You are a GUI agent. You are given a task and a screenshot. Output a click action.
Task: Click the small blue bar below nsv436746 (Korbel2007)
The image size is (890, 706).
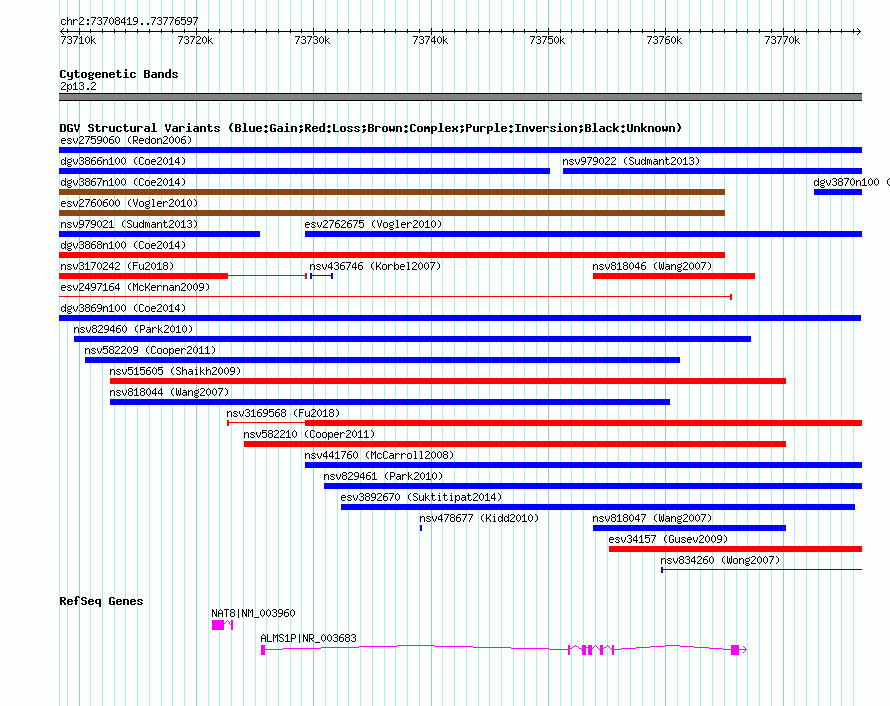(x=321, y=276)
